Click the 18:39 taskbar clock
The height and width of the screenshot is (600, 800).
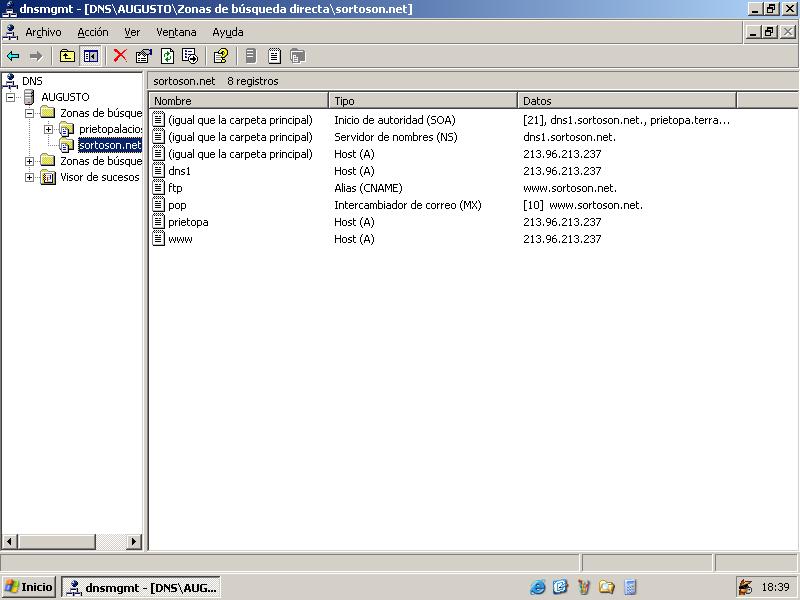tap(775, 587)
